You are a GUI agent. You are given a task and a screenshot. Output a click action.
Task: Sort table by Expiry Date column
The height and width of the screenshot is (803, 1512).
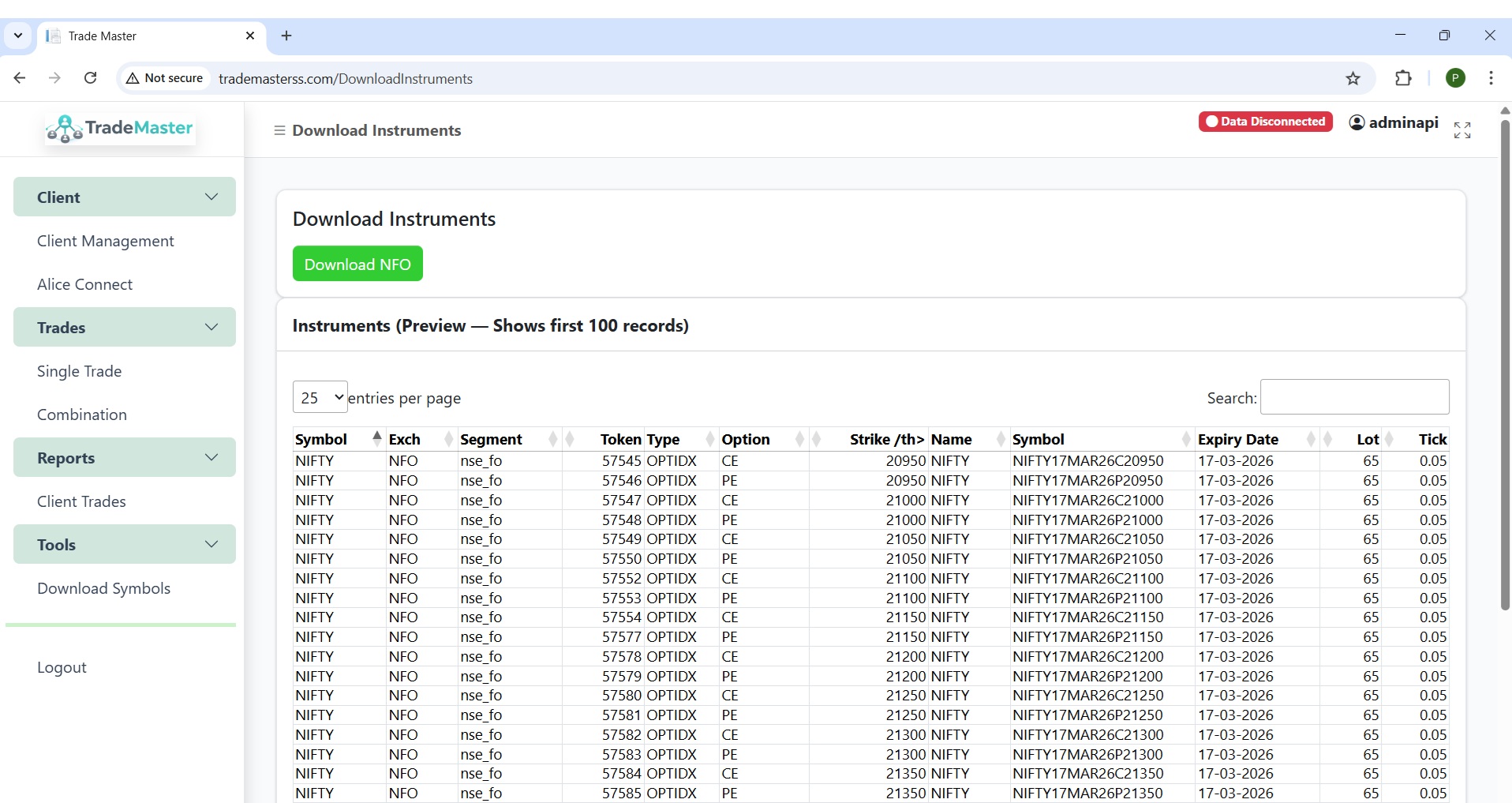click(1238, 439)
